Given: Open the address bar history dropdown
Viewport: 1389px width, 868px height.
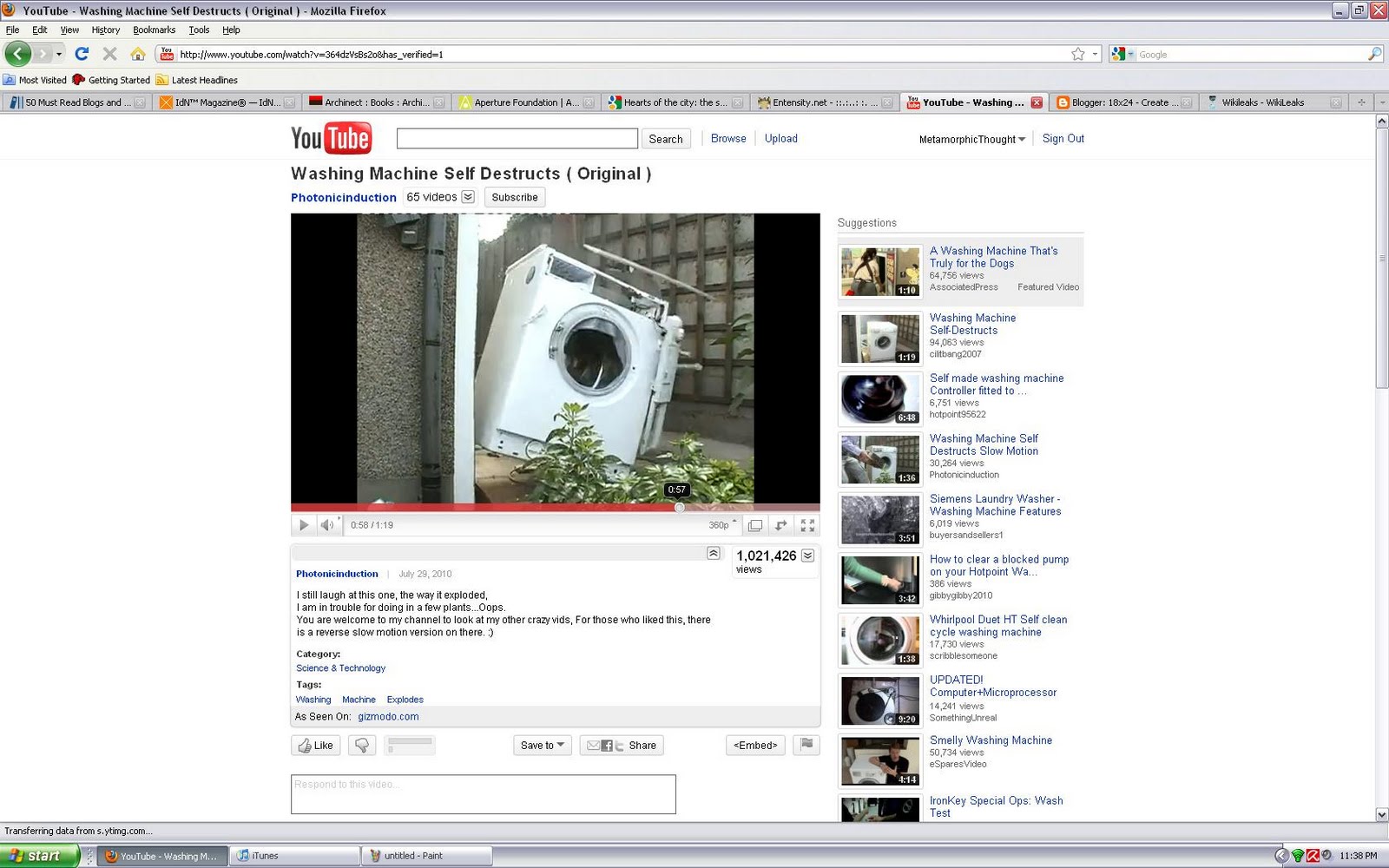Looking at the screenshot, I should [x=1095, y=54].
